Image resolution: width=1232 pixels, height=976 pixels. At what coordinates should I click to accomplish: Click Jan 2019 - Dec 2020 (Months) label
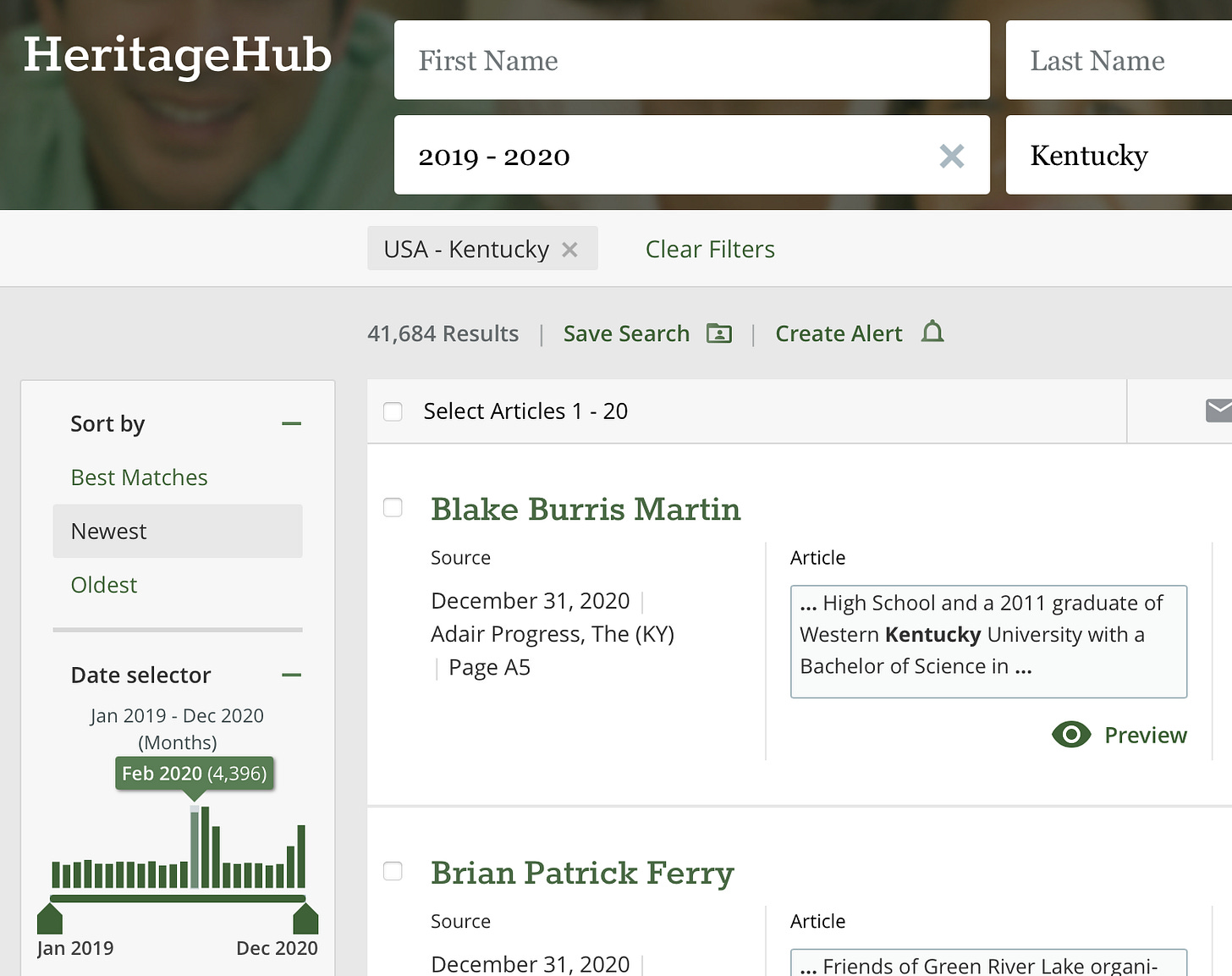point(177,729)
